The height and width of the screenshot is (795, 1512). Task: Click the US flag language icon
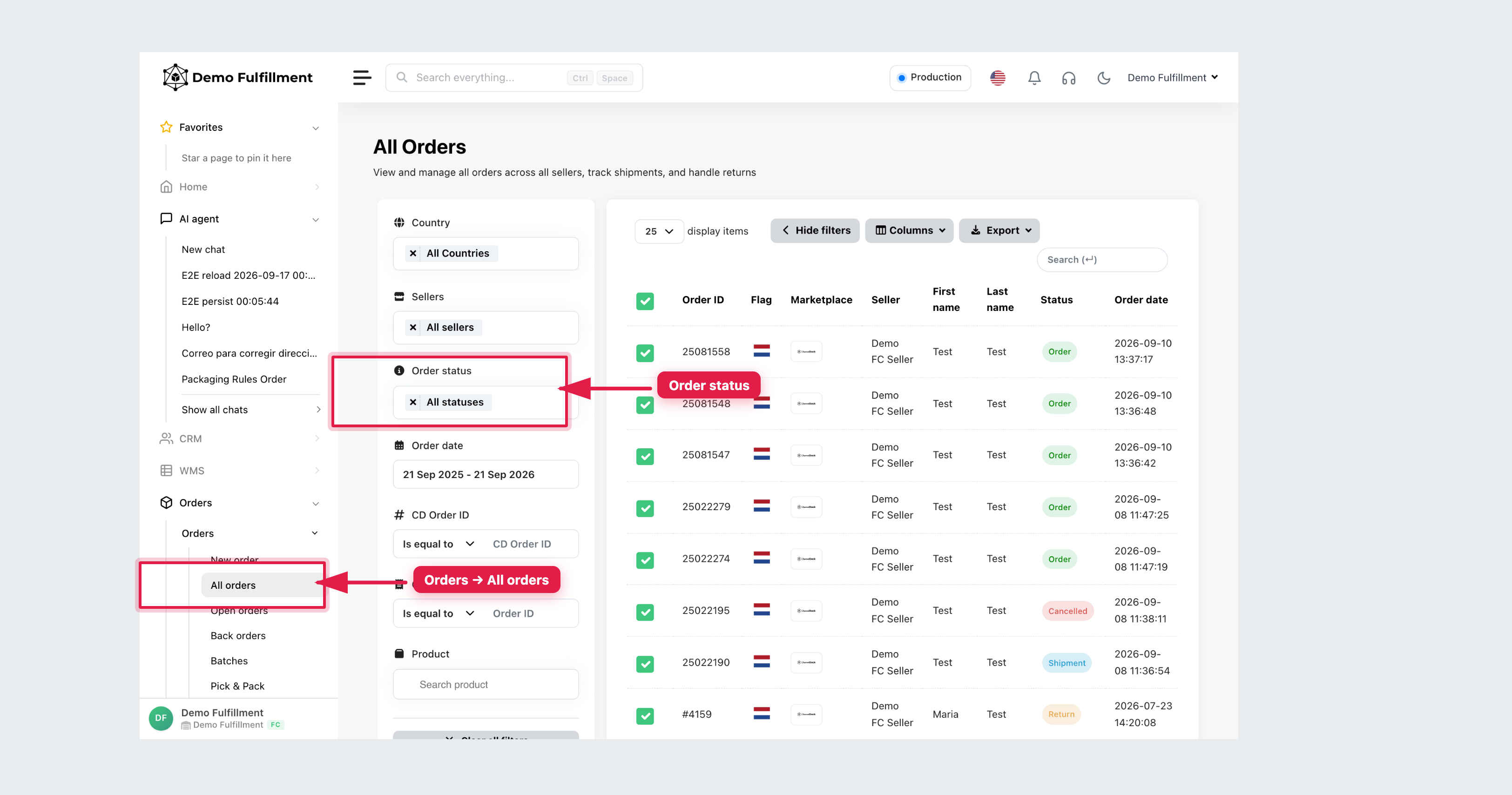pos(998,77)
